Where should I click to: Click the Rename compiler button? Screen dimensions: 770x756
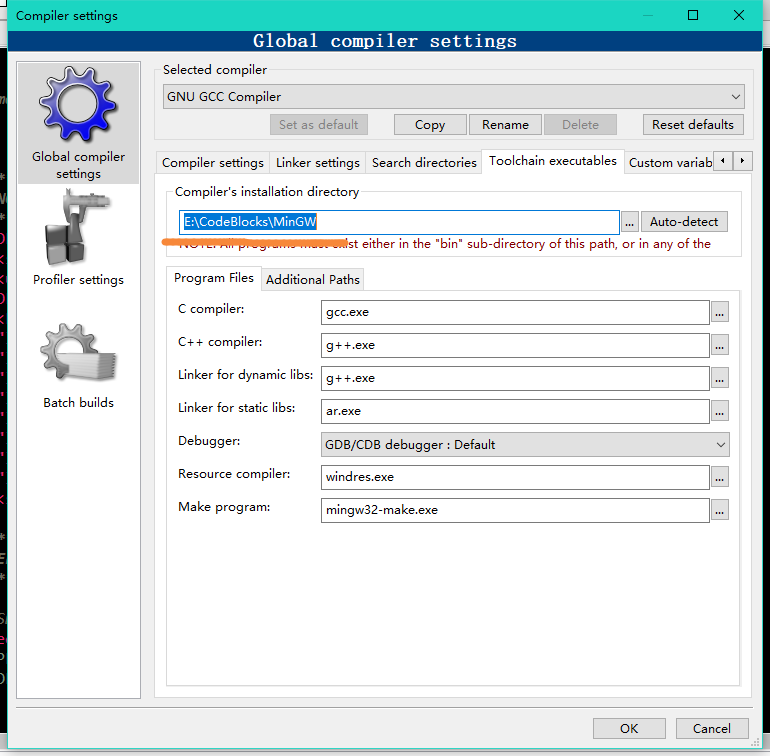[x=505, y=125]
